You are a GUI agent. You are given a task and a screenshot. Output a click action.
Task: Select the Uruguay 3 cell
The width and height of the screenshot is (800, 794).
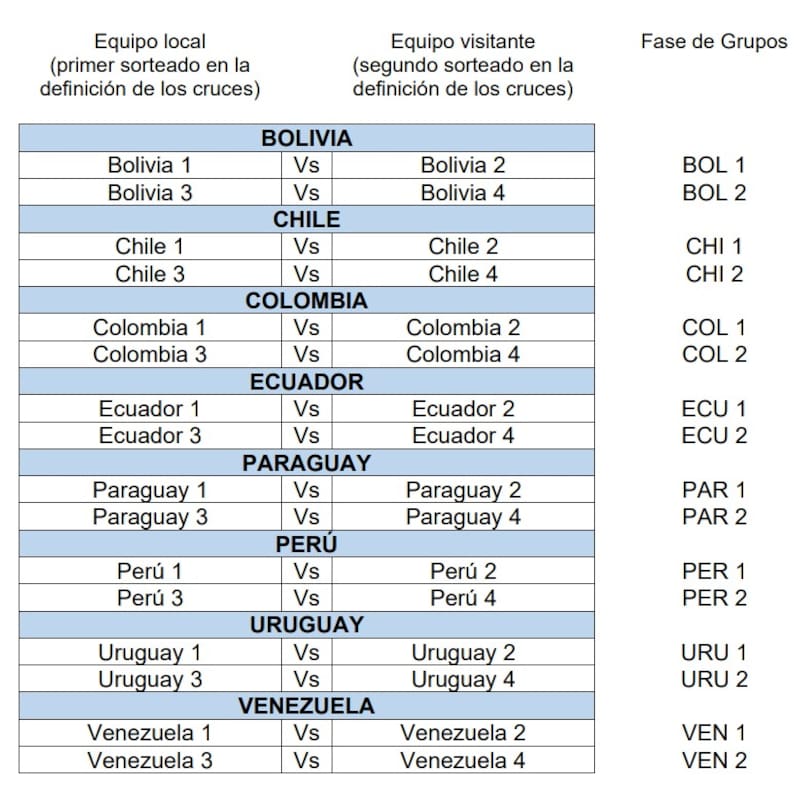pyautogui.click(x=149, y=679)
